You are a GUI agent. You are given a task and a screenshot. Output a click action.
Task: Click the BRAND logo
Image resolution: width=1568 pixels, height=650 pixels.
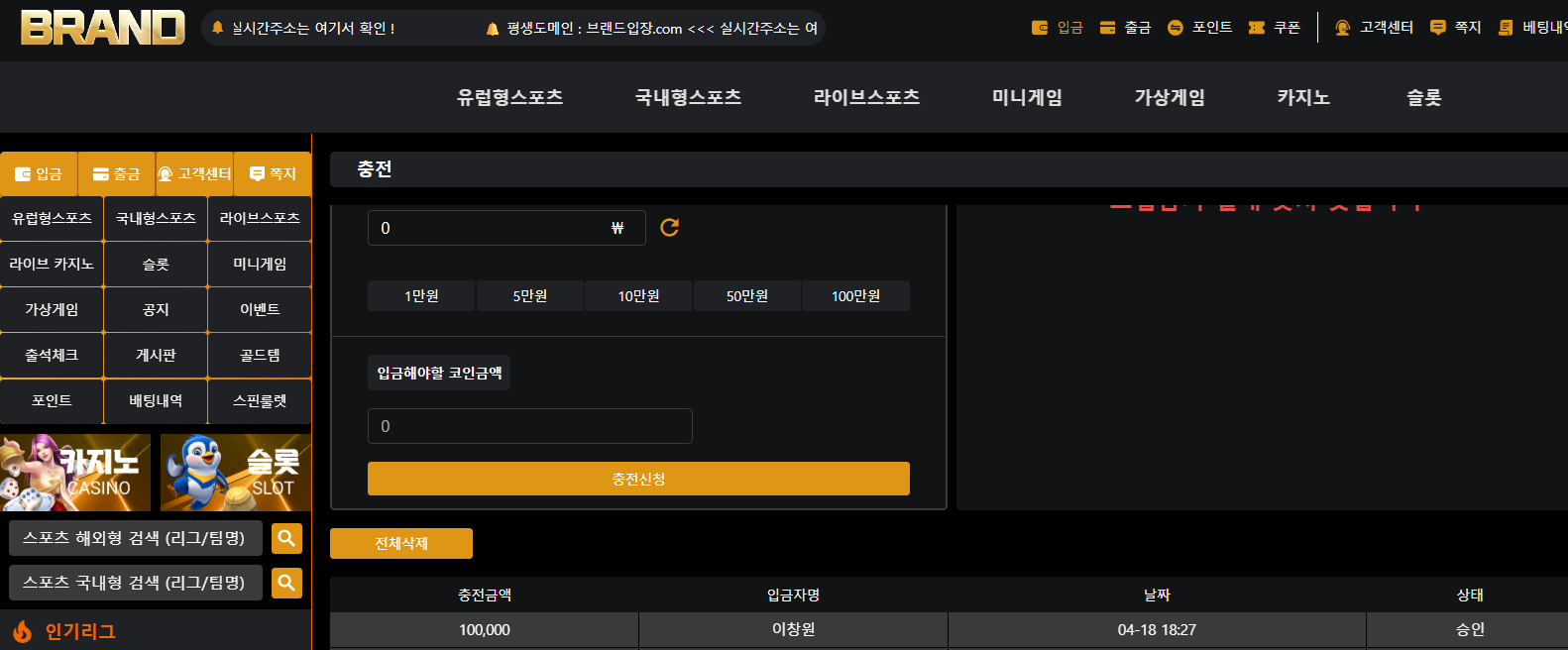point(103,28)
